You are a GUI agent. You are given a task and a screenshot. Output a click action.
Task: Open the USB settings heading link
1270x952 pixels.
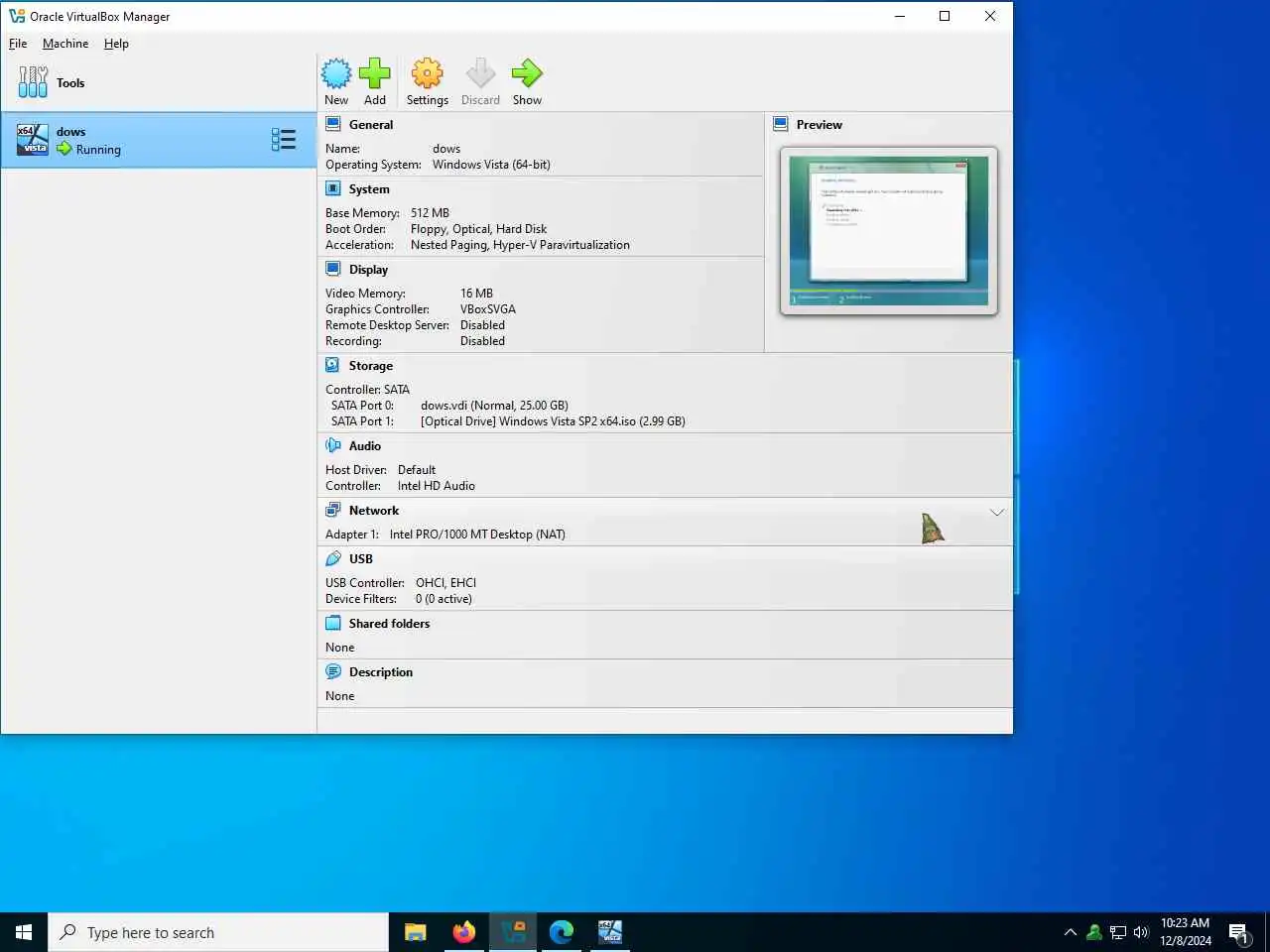click(x=361, y=559)
